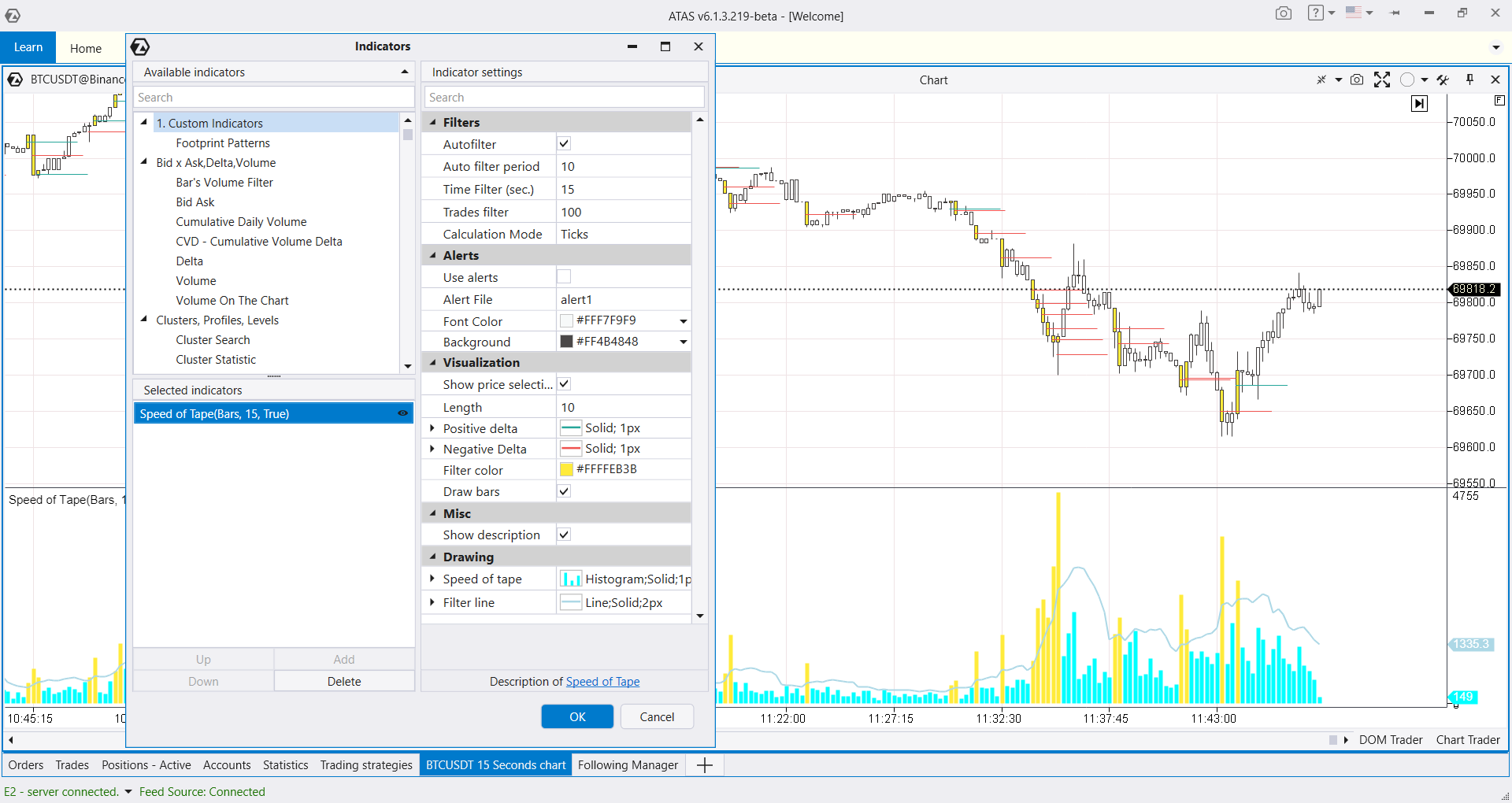This screenshot has height=803, width=1512.
Task: Click the chart panel screenshot camera icon
Action: pos(1356,80)
